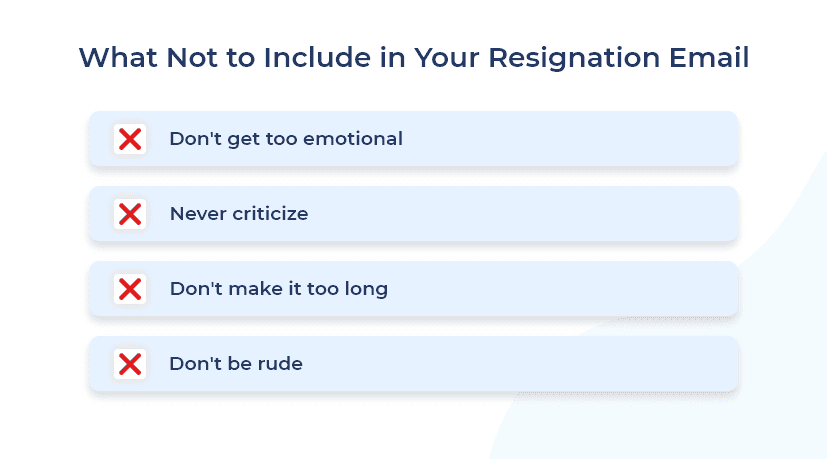Click the red X next to "Don't be rude"
827x459 pixels.
[129, 364]
